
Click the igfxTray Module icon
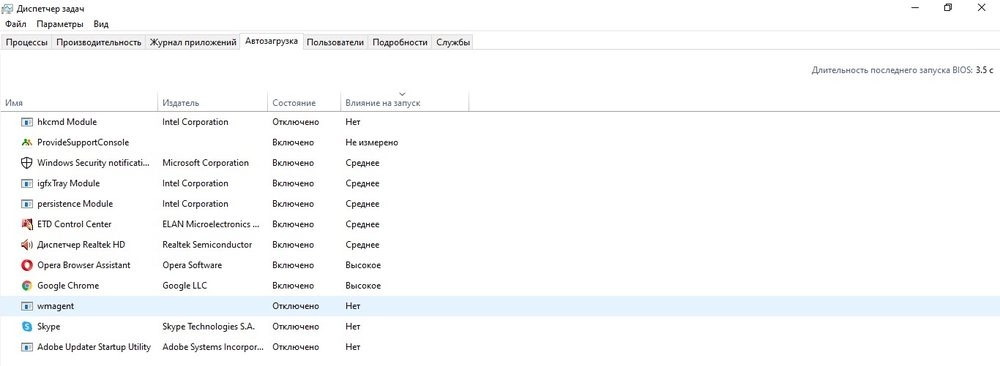[27, 183]
